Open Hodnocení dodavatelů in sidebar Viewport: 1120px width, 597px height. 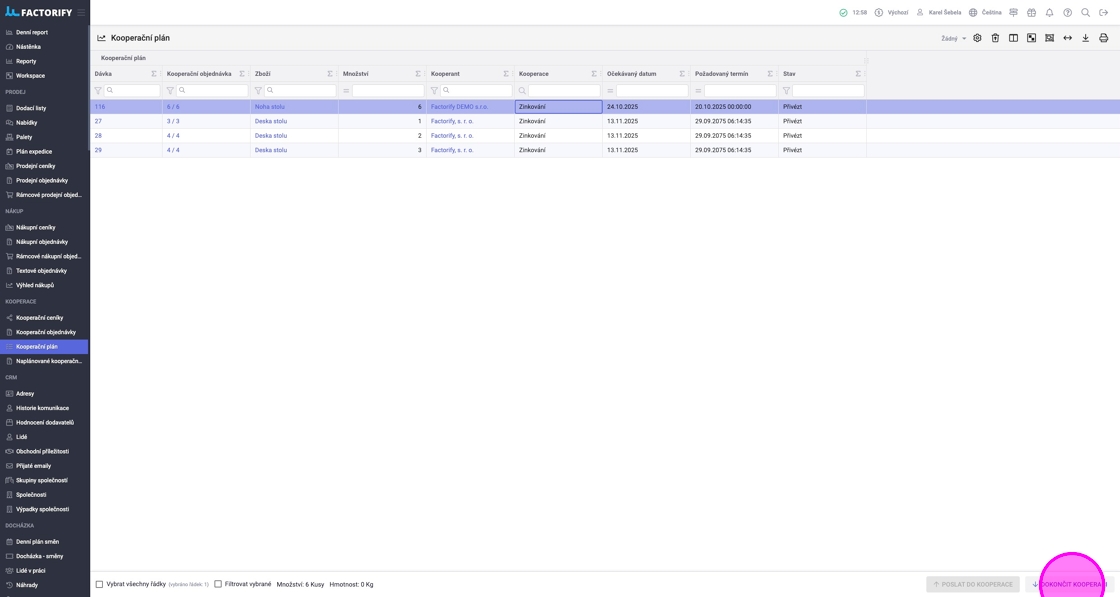(x=44, y=422)
